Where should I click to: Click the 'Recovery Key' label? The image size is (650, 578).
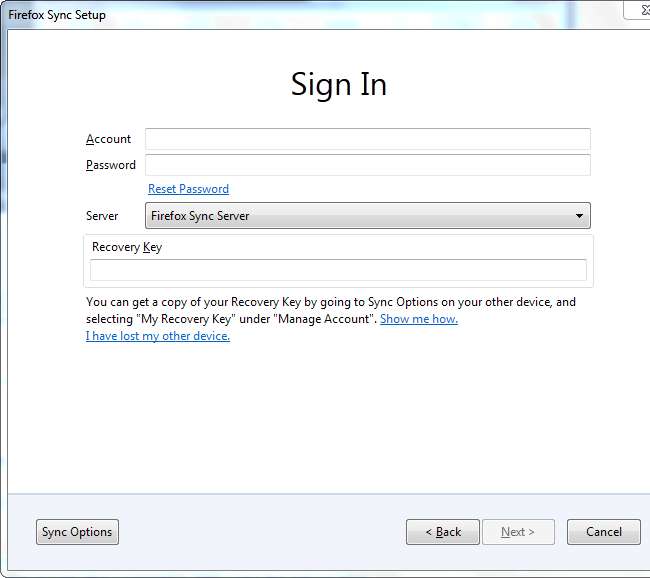[x=127, y=247]
